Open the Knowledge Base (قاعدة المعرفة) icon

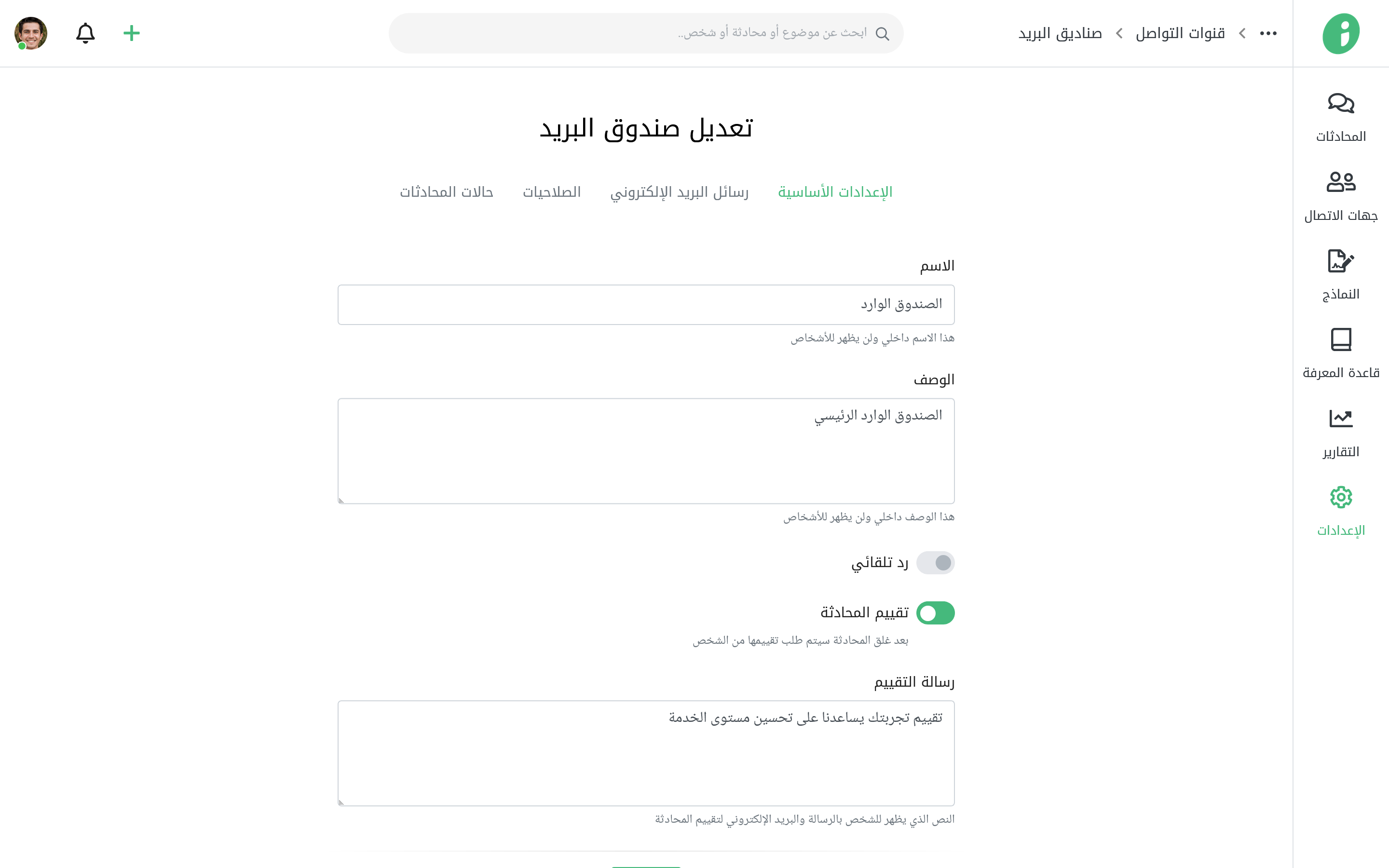point(1340,340)
